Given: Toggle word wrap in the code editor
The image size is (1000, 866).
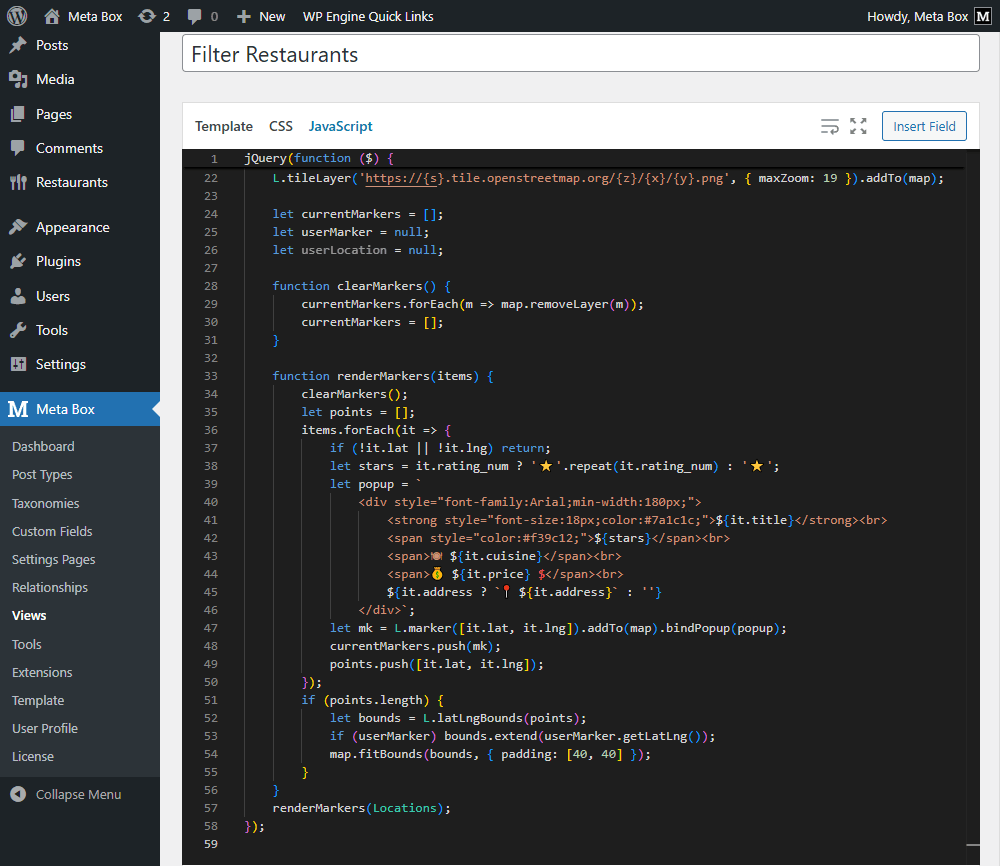Looking at the screenshot, I should click(830, 127).
